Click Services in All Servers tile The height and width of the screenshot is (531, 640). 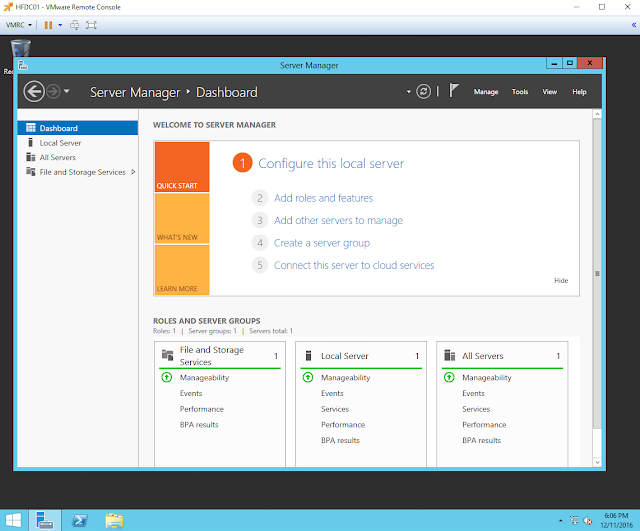tap(476, 409)
